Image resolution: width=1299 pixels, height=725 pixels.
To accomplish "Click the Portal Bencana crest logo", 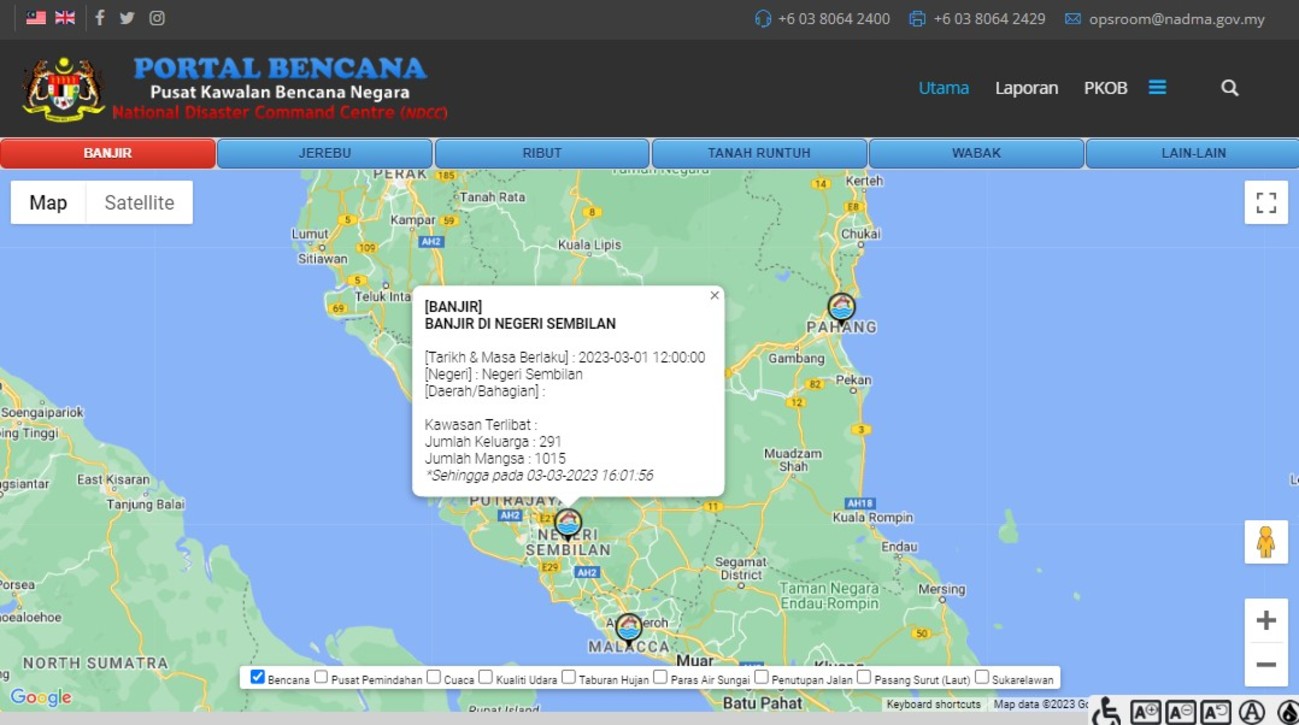I will pos(64,89).
